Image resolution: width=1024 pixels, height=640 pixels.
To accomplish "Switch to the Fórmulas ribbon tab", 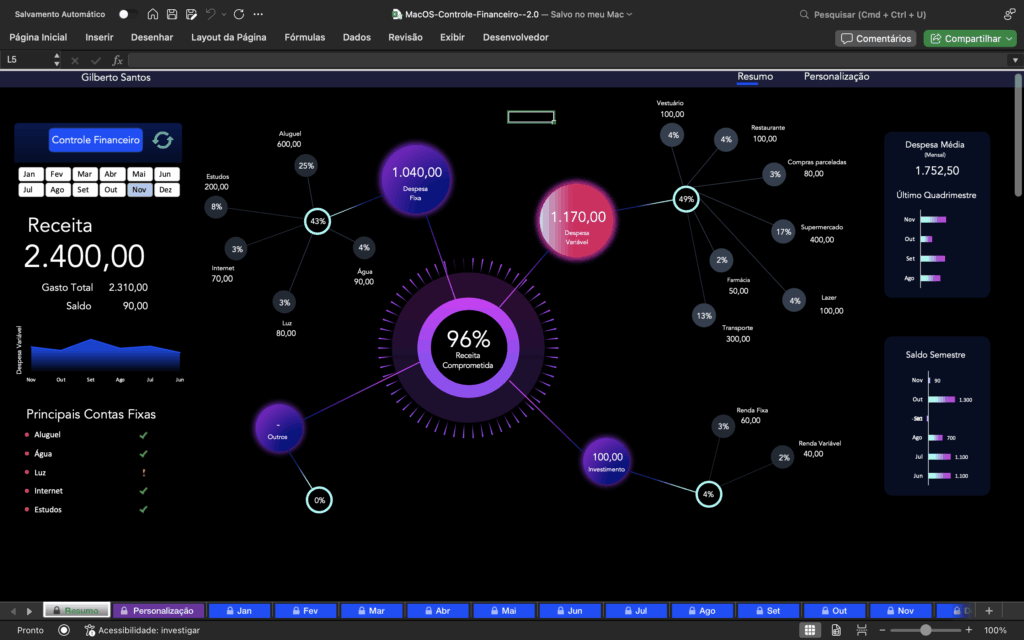I will click(x=305, y=36).
